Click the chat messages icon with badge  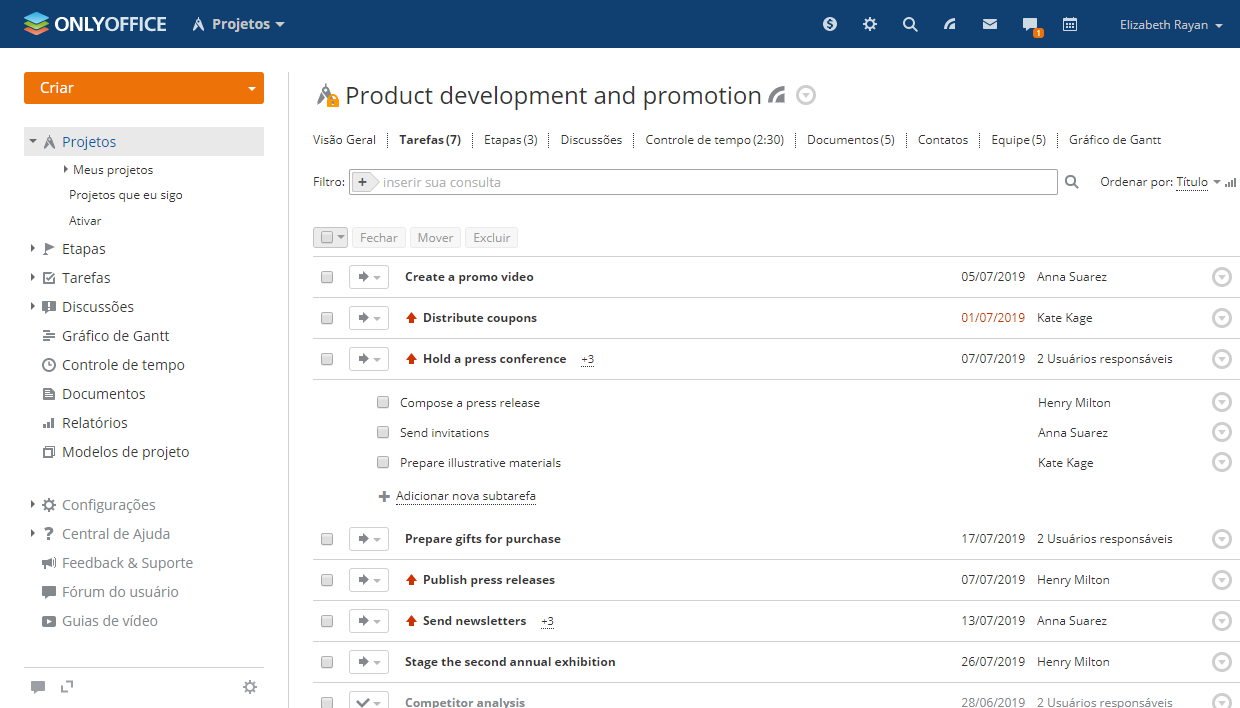(x=1030, y=25)
